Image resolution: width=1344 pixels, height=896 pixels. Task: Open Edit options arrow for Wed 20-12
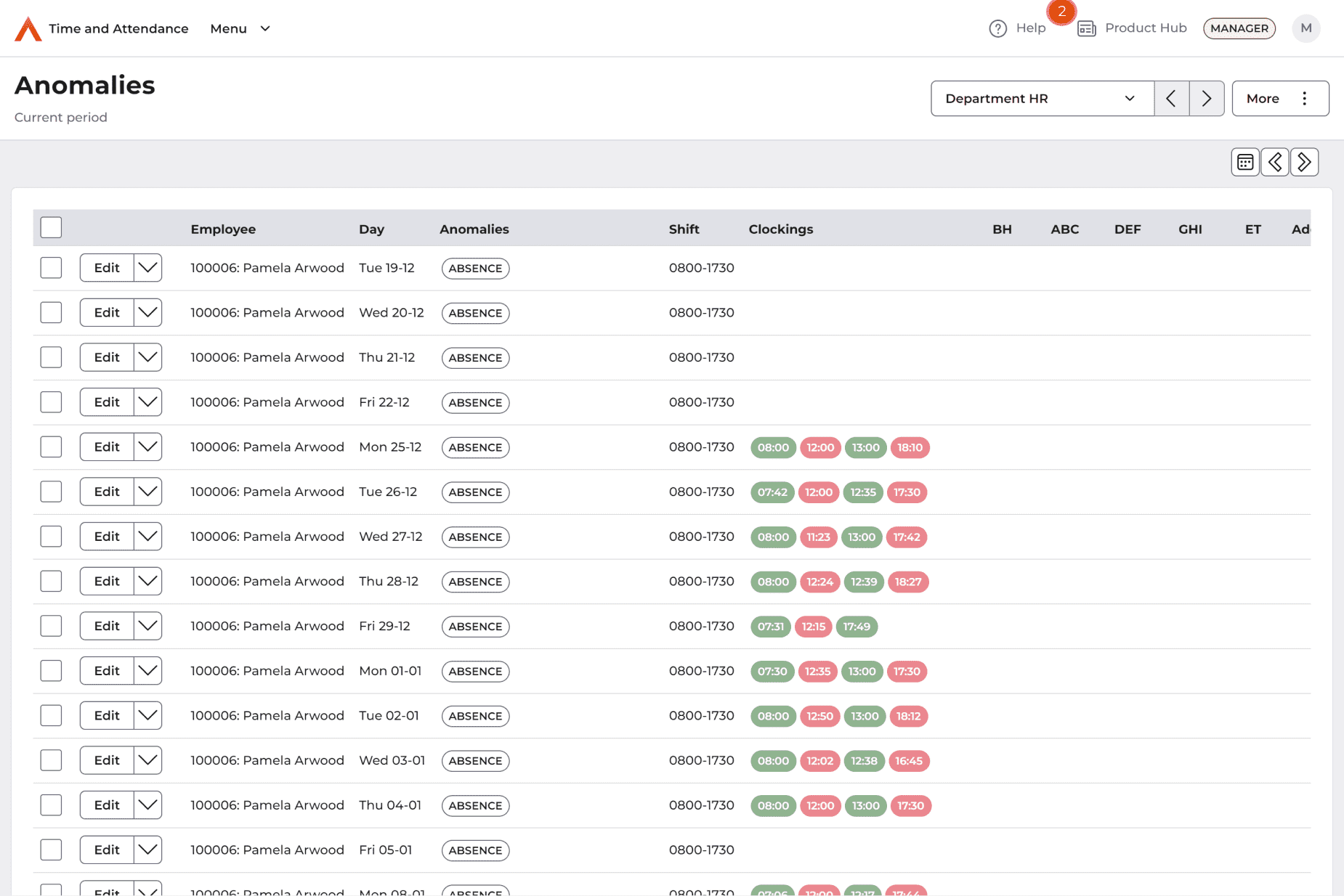coord(147,313)
